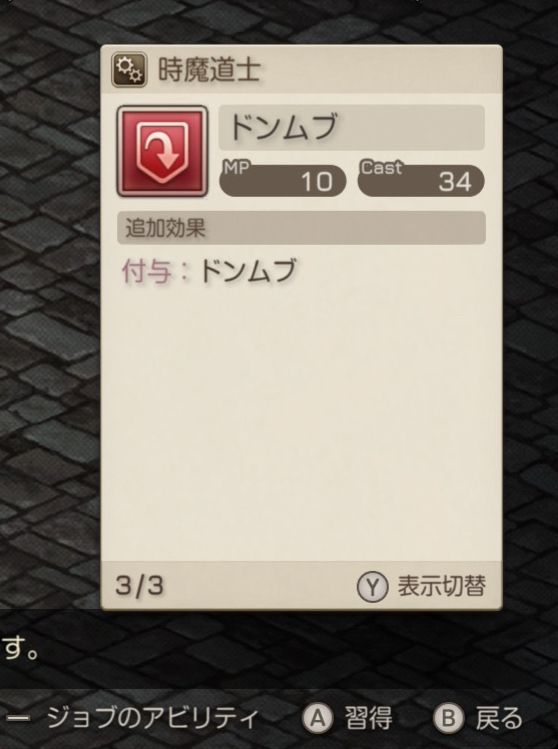Open ジョブのアビリティ menu label
The height and width of the screenshot is (749, 558).
coord(152,718)
